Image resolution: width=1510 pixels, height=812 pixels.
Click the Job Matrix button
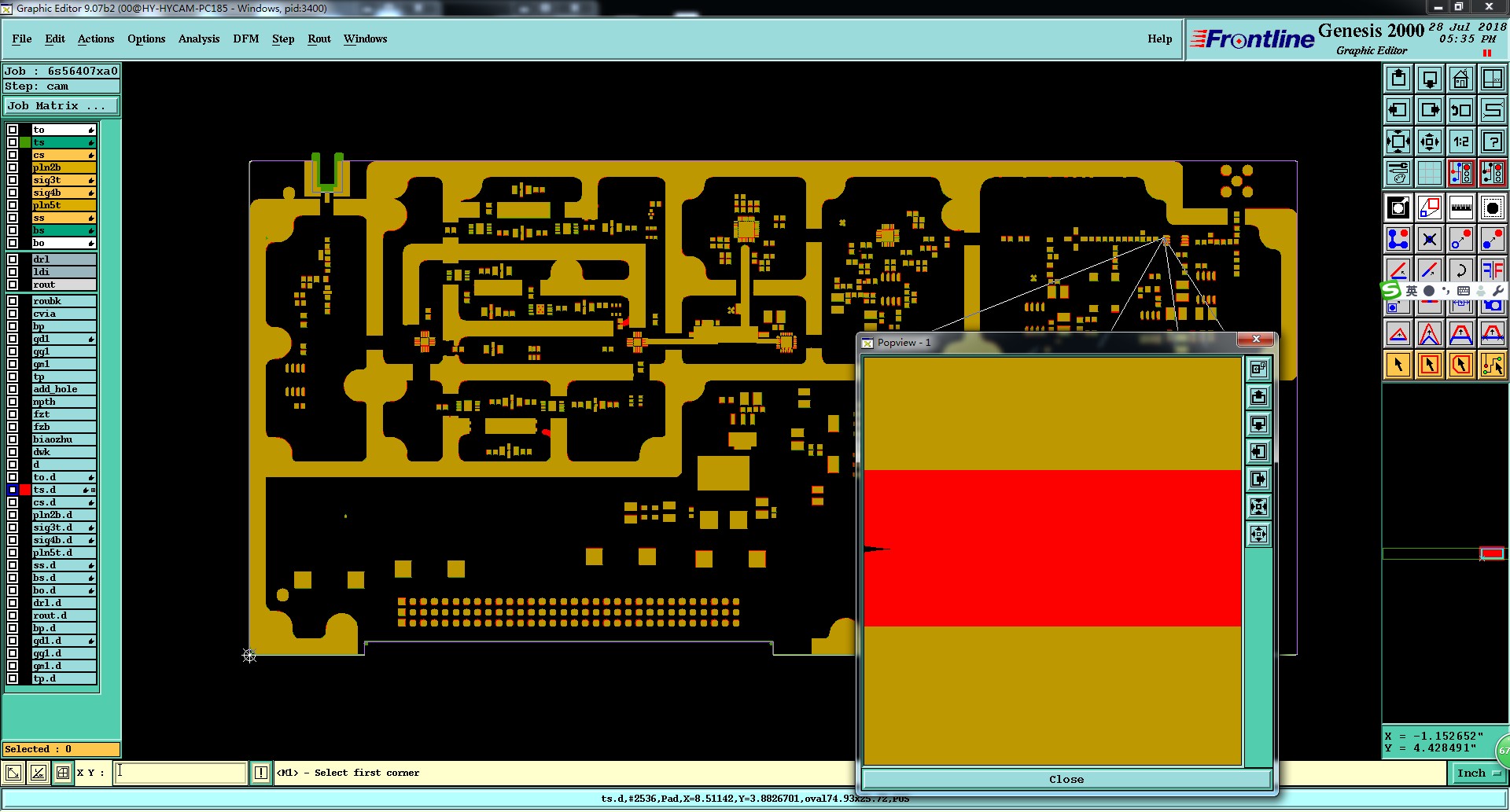click(x=61, y=106)
